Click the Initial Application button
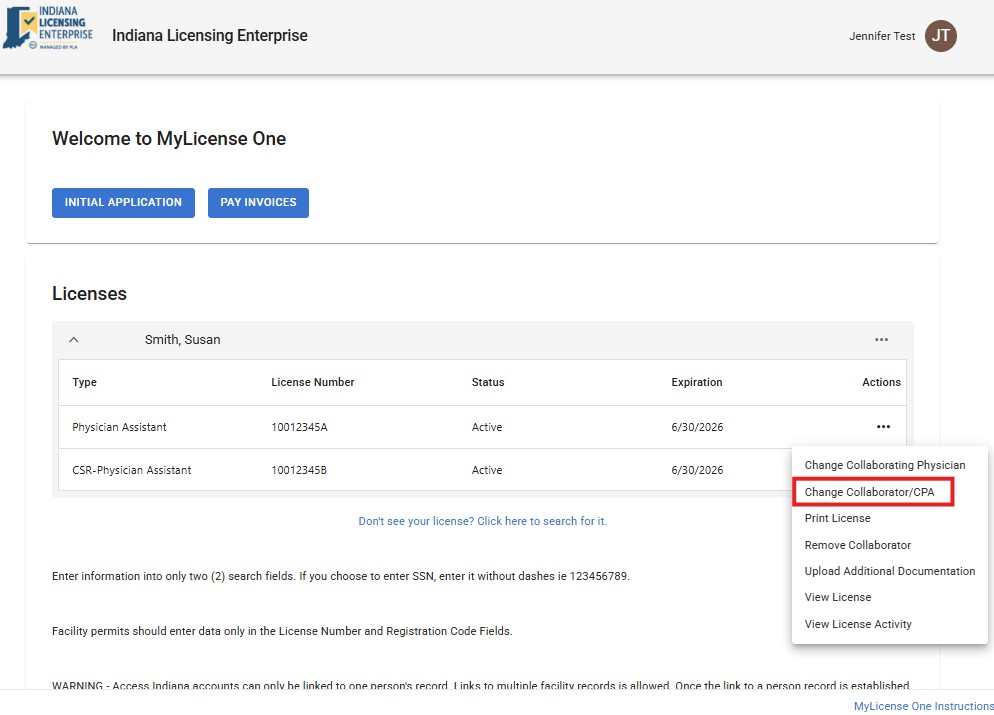This screenshot has height=715, width=994. [x=123, y=202]
